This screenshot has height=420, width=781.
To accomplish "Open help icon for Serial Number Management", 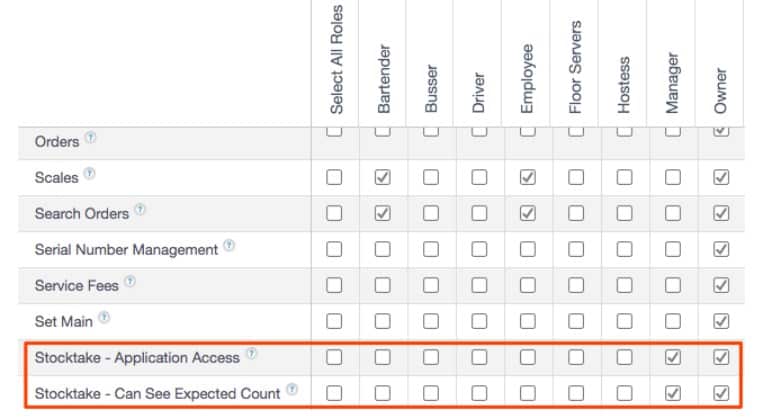I will pos(229,245).
